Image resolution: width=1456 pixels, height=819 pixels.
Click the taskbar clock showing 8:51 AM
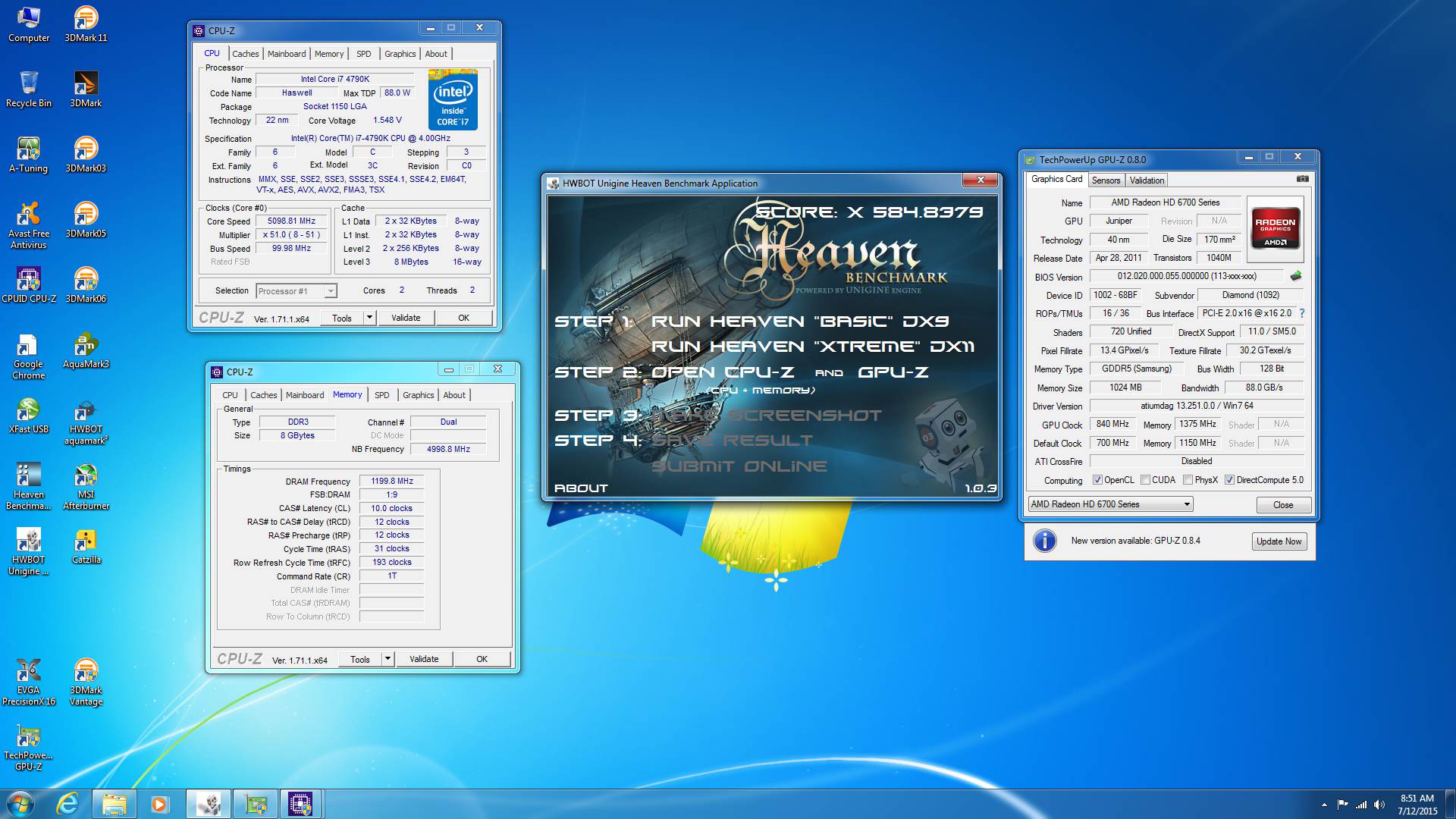click(x=1417, y=805)
